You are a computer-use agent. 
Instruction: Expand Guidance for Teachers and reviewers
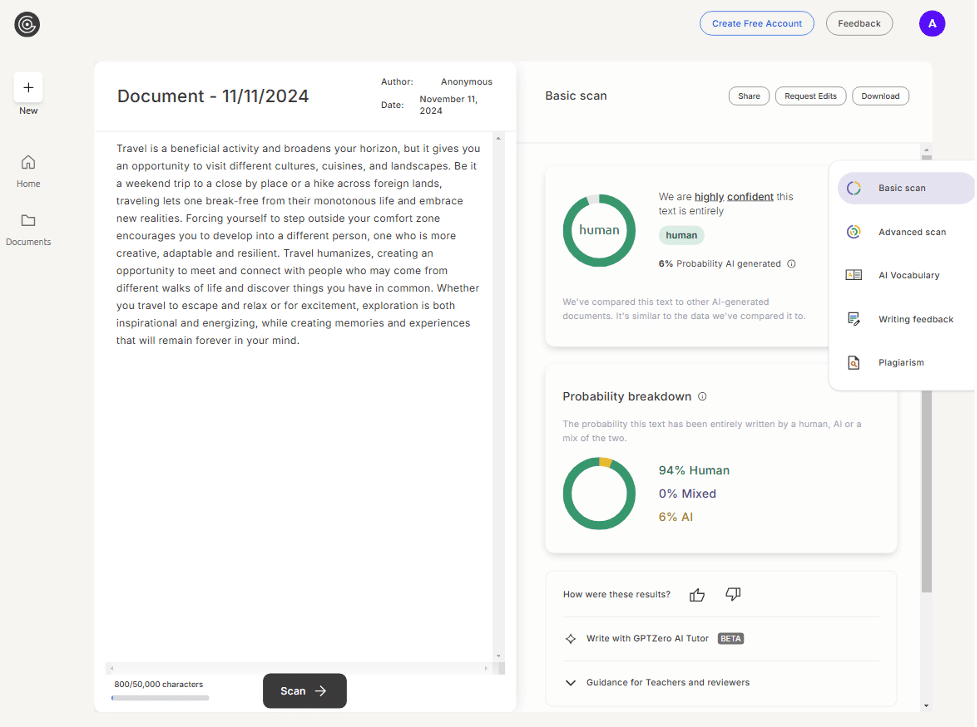pos(570,682)
